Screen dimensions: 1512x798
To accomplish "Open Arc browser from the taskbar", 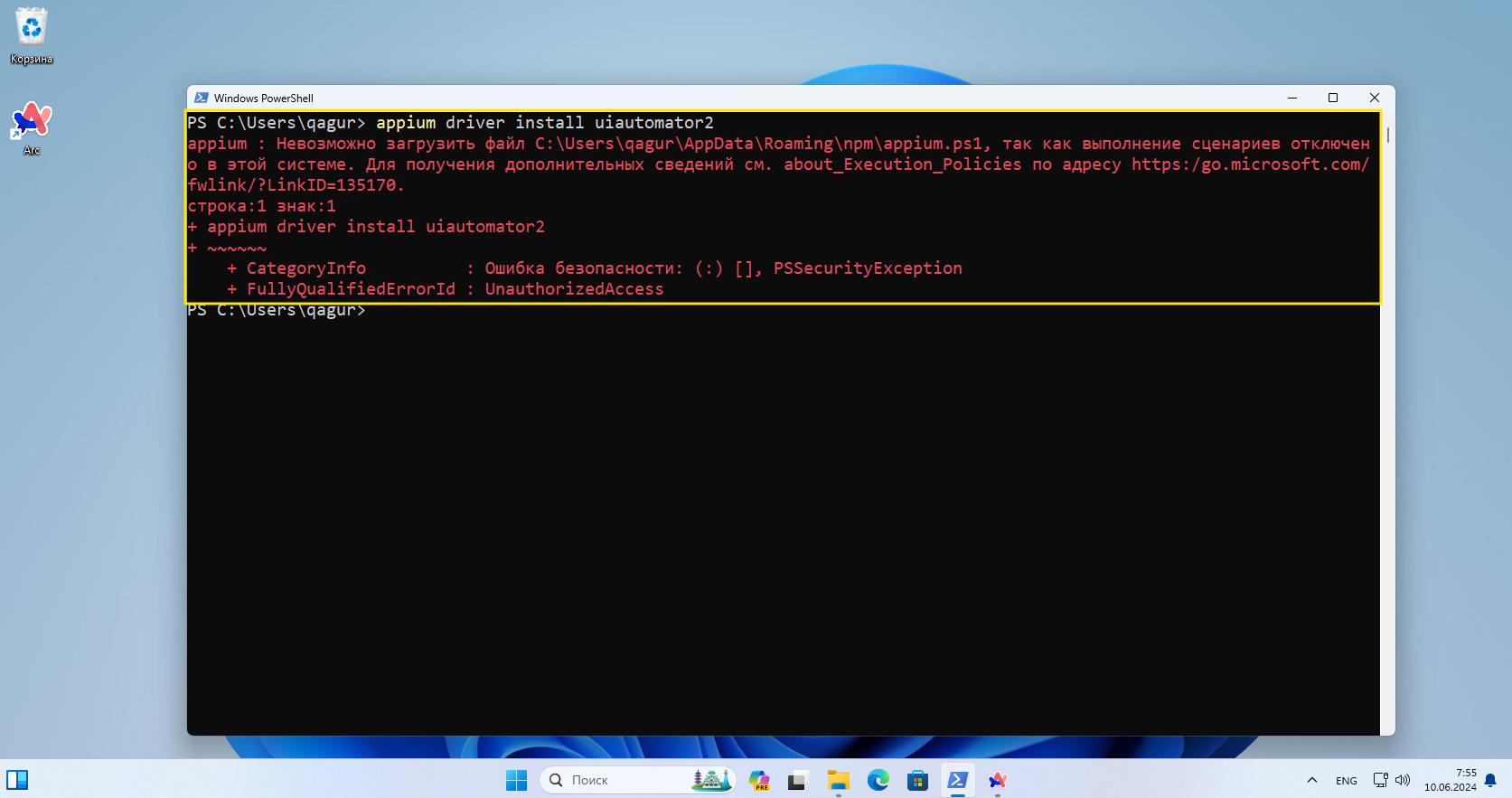I will 998,780.
